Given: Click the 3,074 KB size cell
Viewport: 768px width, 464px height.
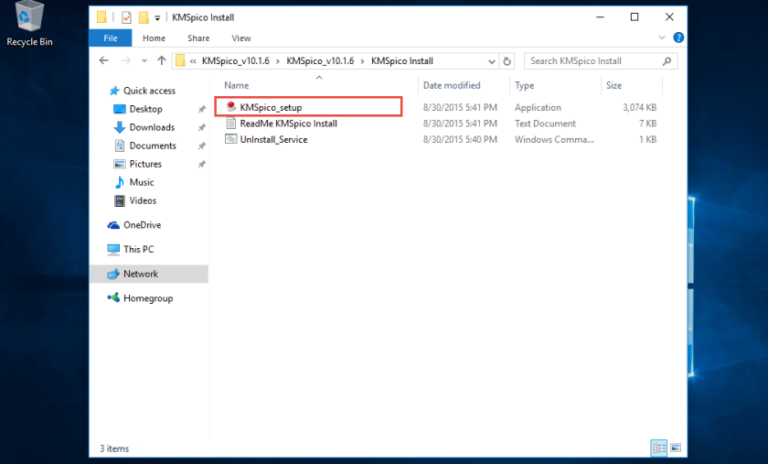Looking at the screenshot, I should [639, 107].
